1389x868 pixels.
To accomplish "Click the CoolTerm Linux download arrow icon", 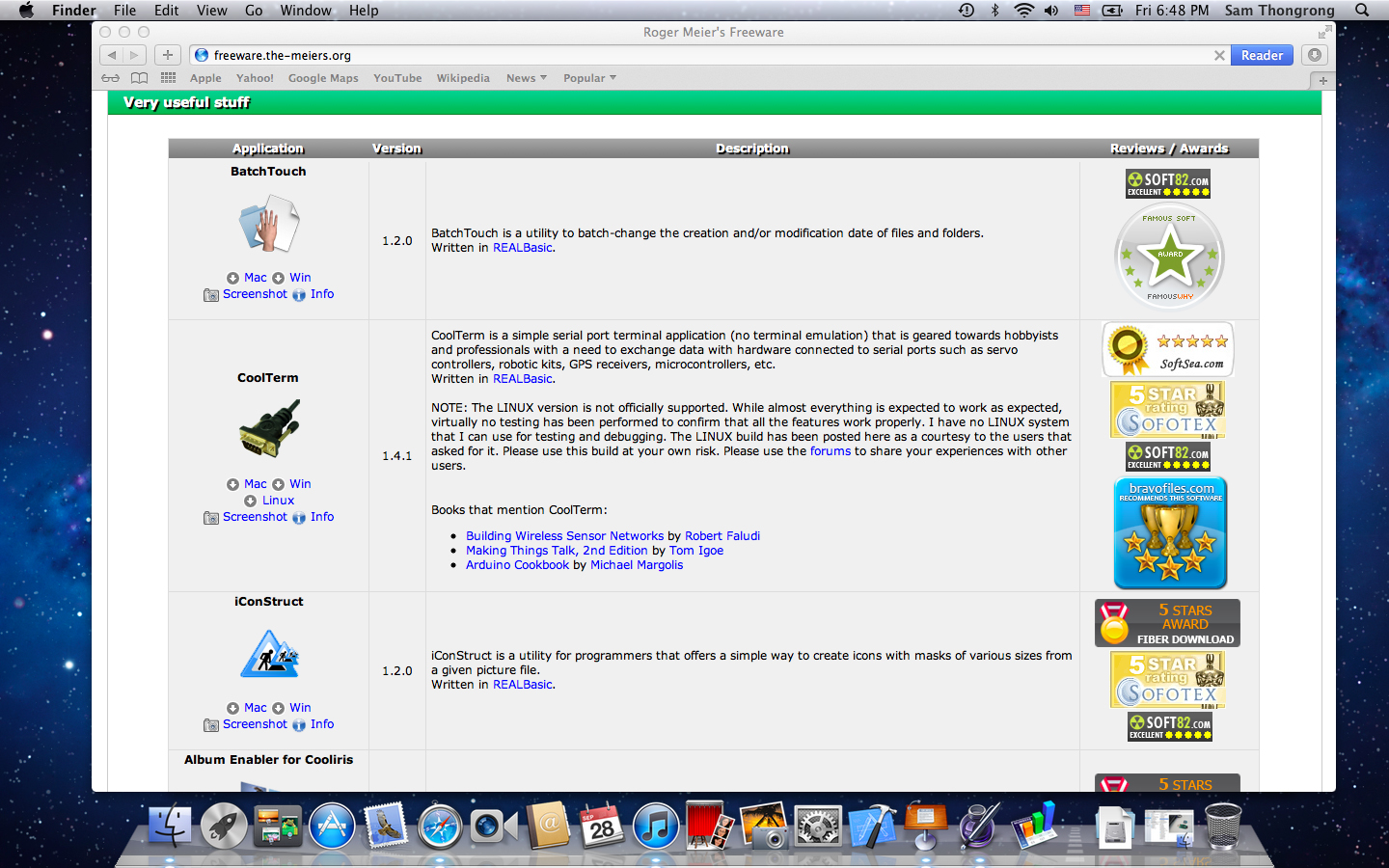I will pyautogui.click(x=251, y=501).
